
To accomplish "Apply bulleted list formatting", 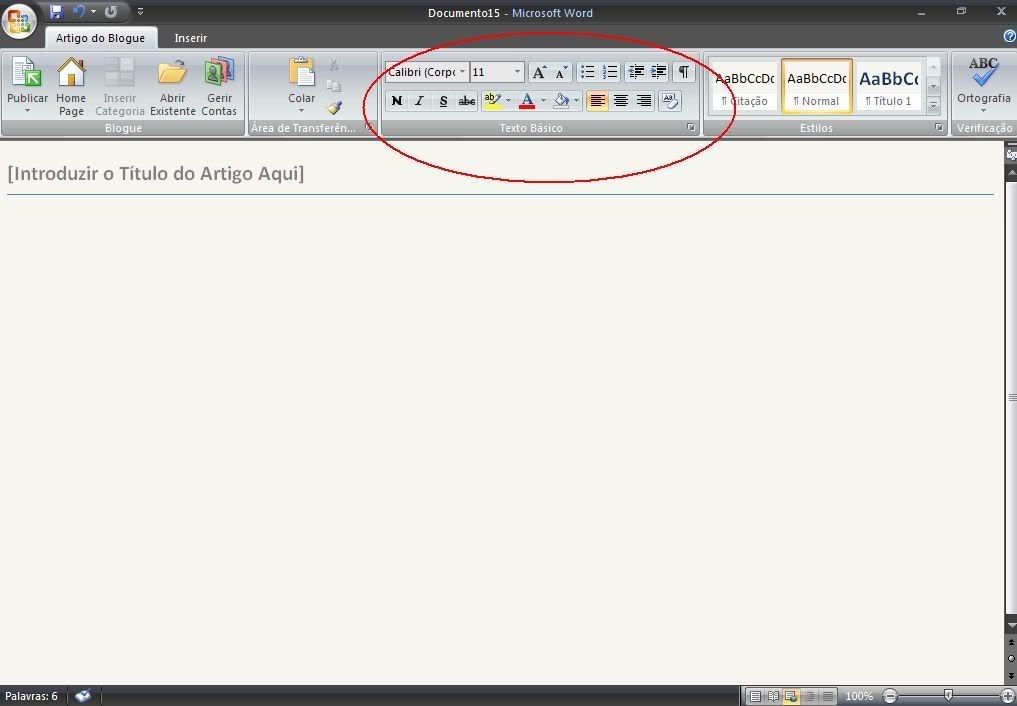I will pos(588,72).
